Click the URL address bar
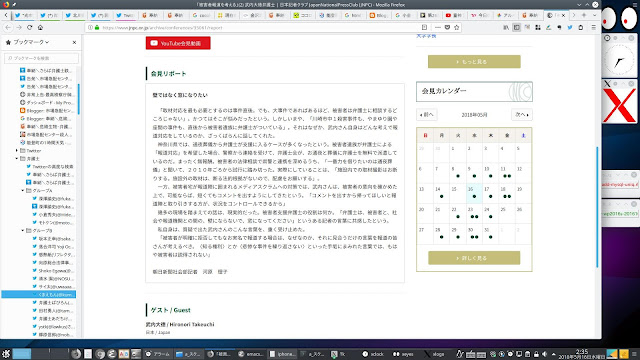The width and height of the screenshot is (640, 360). tap(260, 27)
